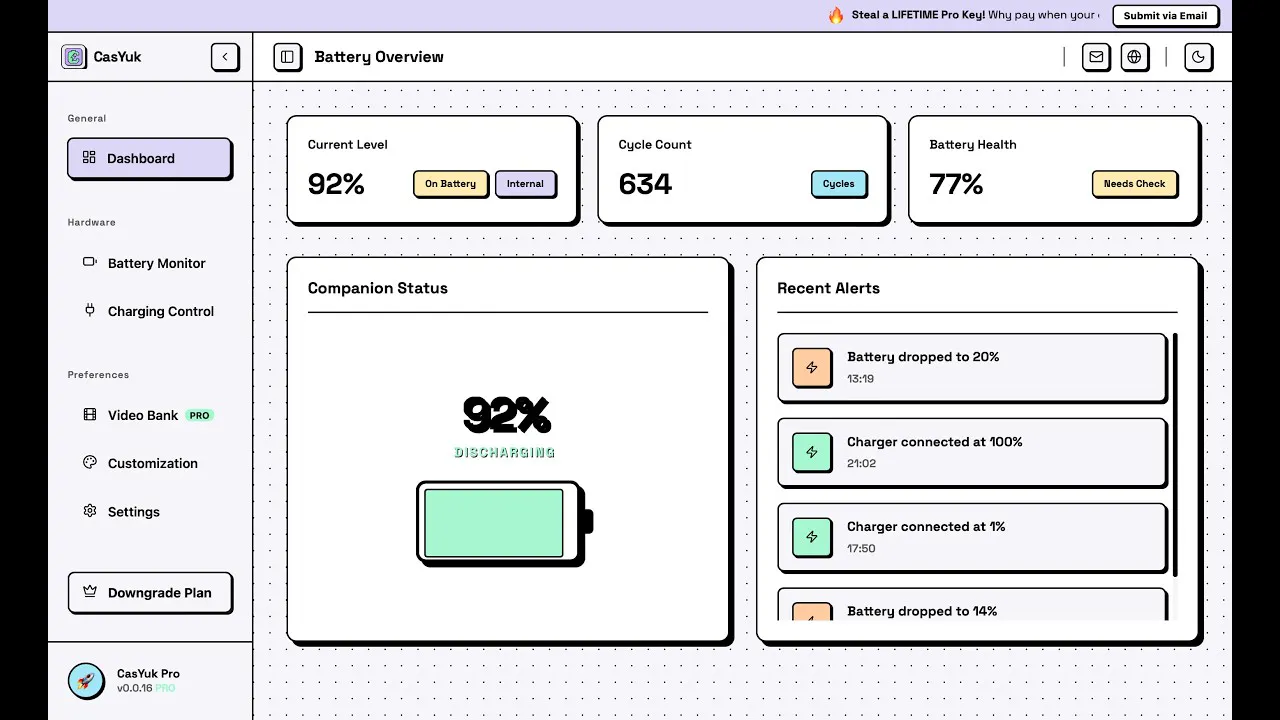The image size is (1280, 720).
Task: Open the mail envelope icon in header
Action: pos(1096,57)
